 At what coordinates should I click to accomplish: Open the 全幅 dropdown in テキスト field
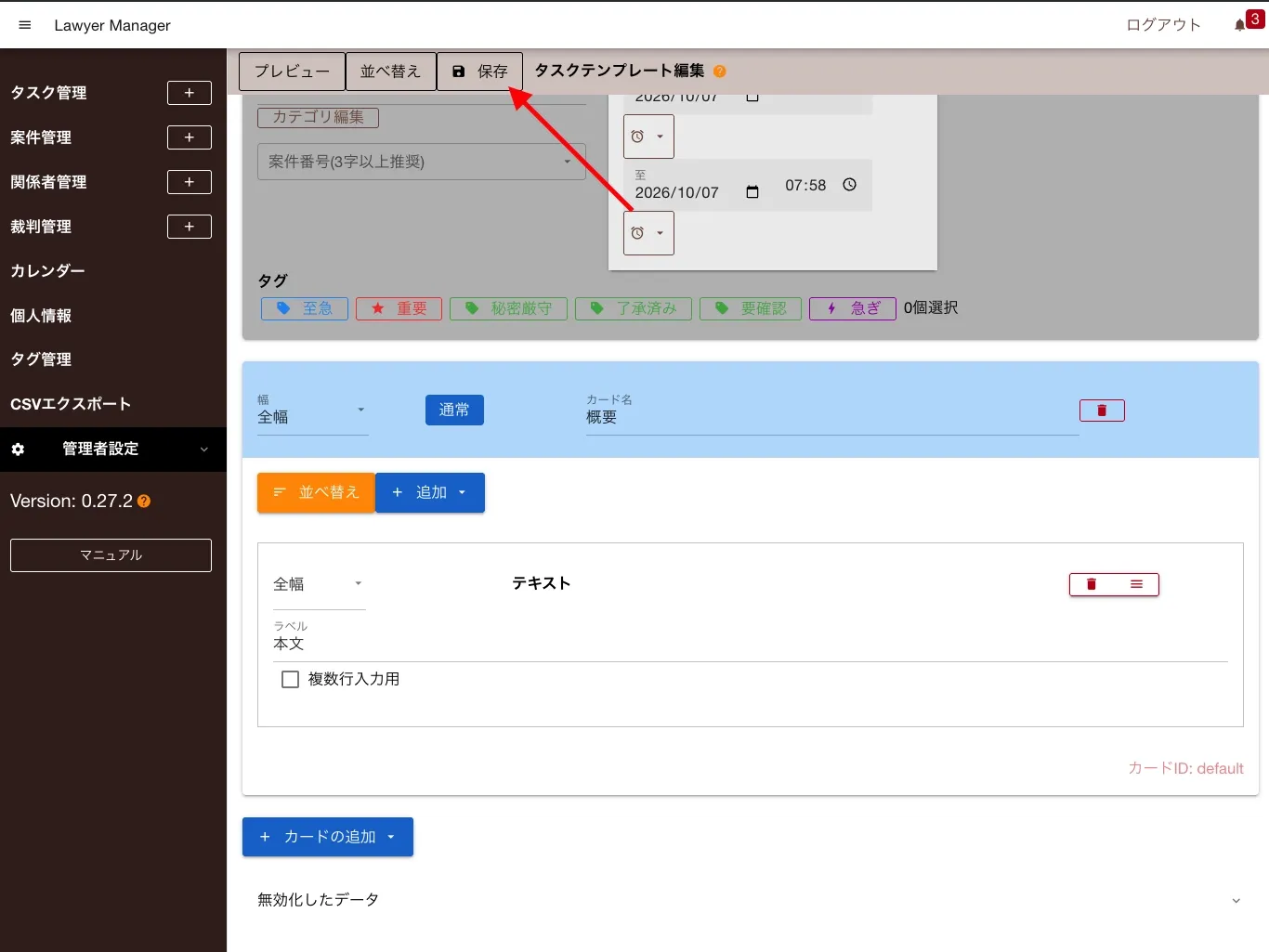[x=320, y=584]
